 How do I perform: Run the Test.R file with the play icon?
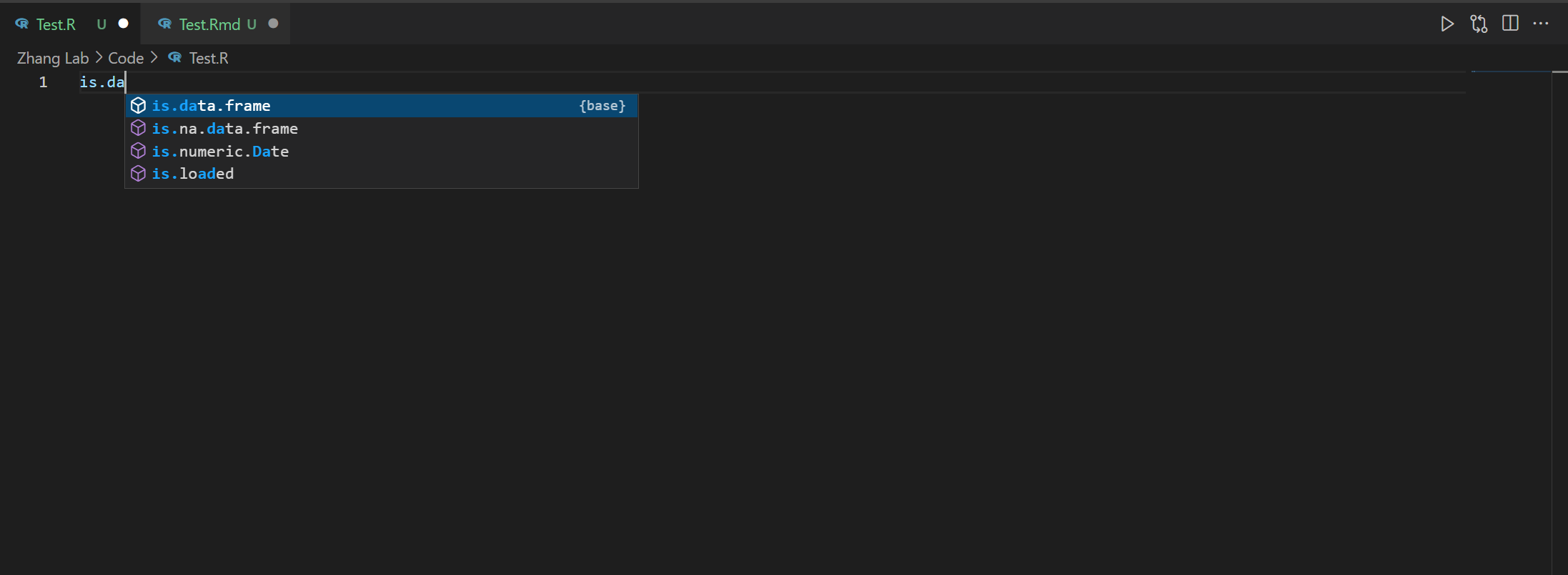(1447, 24)
